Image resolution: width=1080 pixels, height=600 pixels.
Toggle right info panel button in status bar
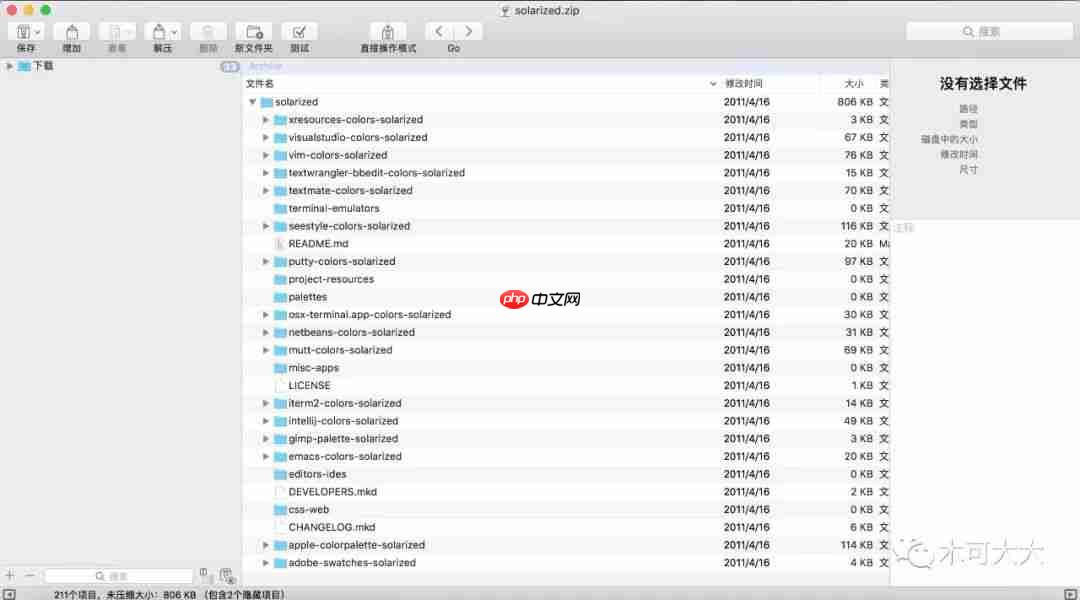pyautogui.click(x=1070, y=594)
